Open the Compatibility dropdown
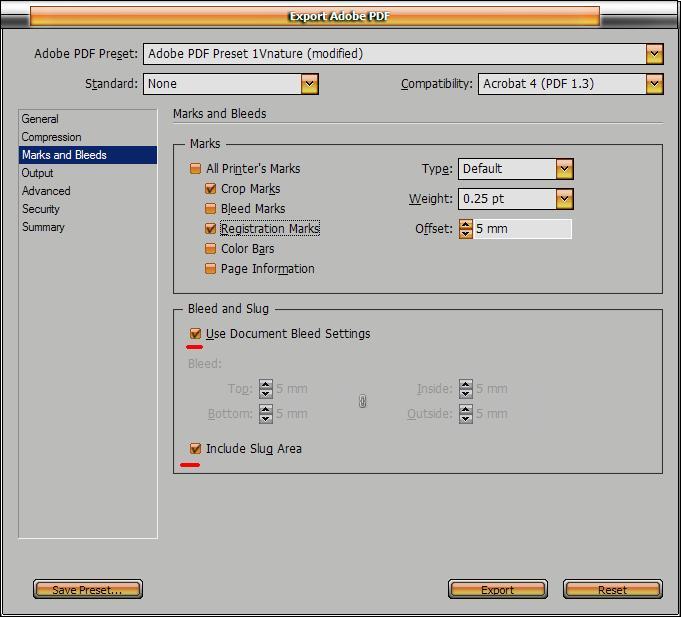681x617 pixels. 571,84
